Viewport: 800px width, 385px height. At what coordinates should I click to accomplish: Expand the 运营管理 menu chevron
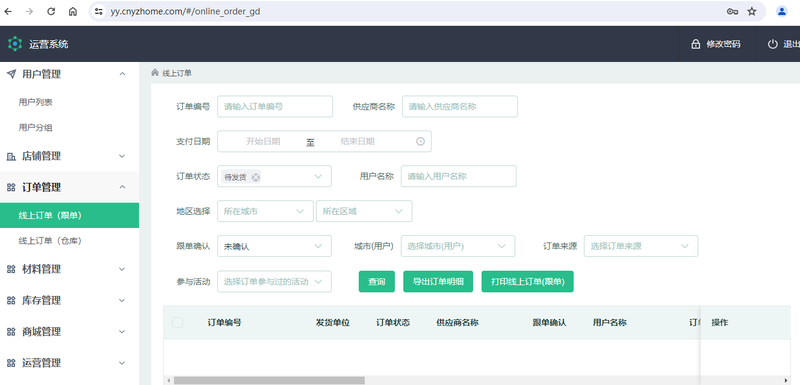pyautogui.click(x=122, y=363)
